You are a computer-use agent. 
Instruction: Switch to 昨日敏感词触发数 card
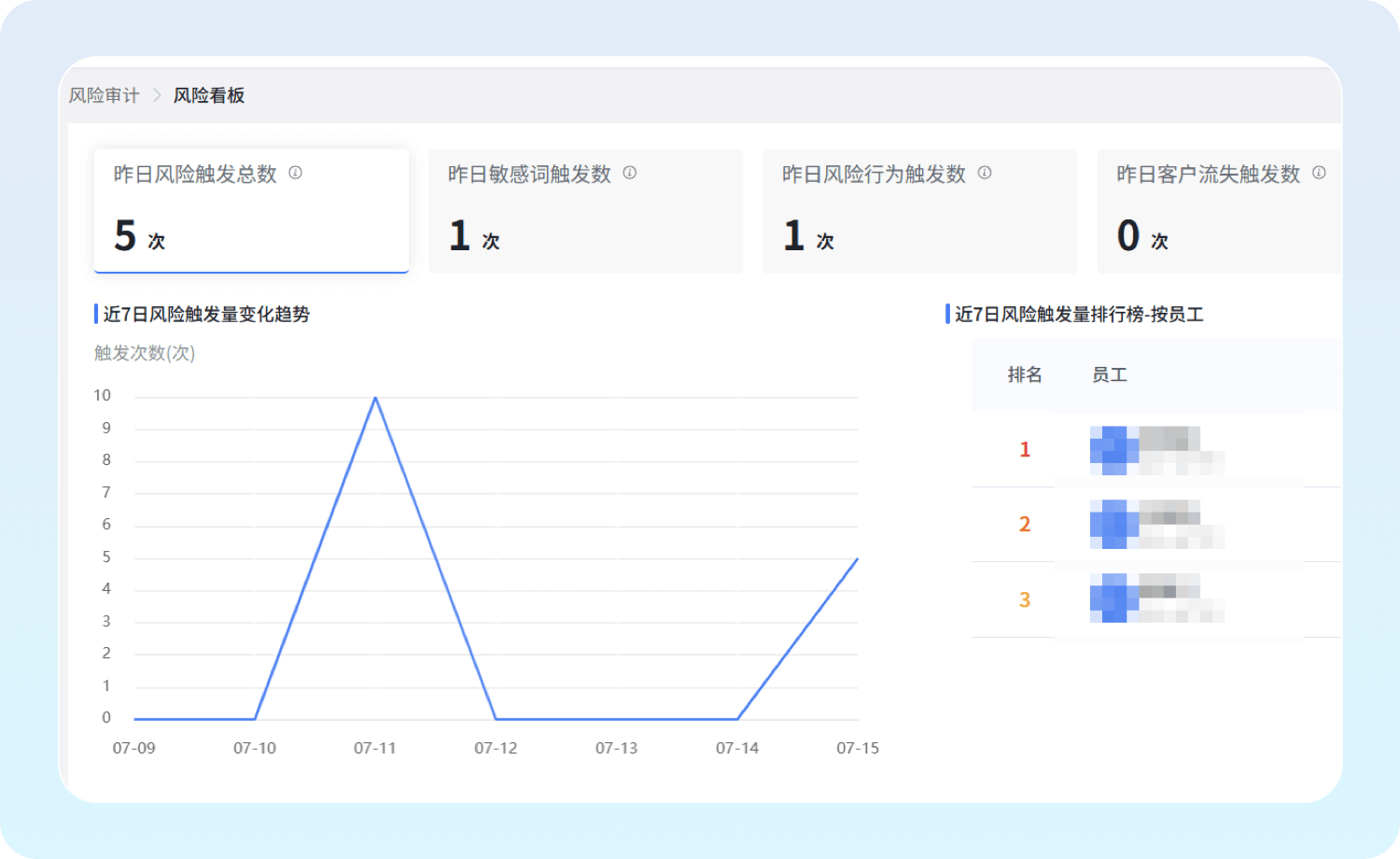pyautogui.click(x=585, y=211)
